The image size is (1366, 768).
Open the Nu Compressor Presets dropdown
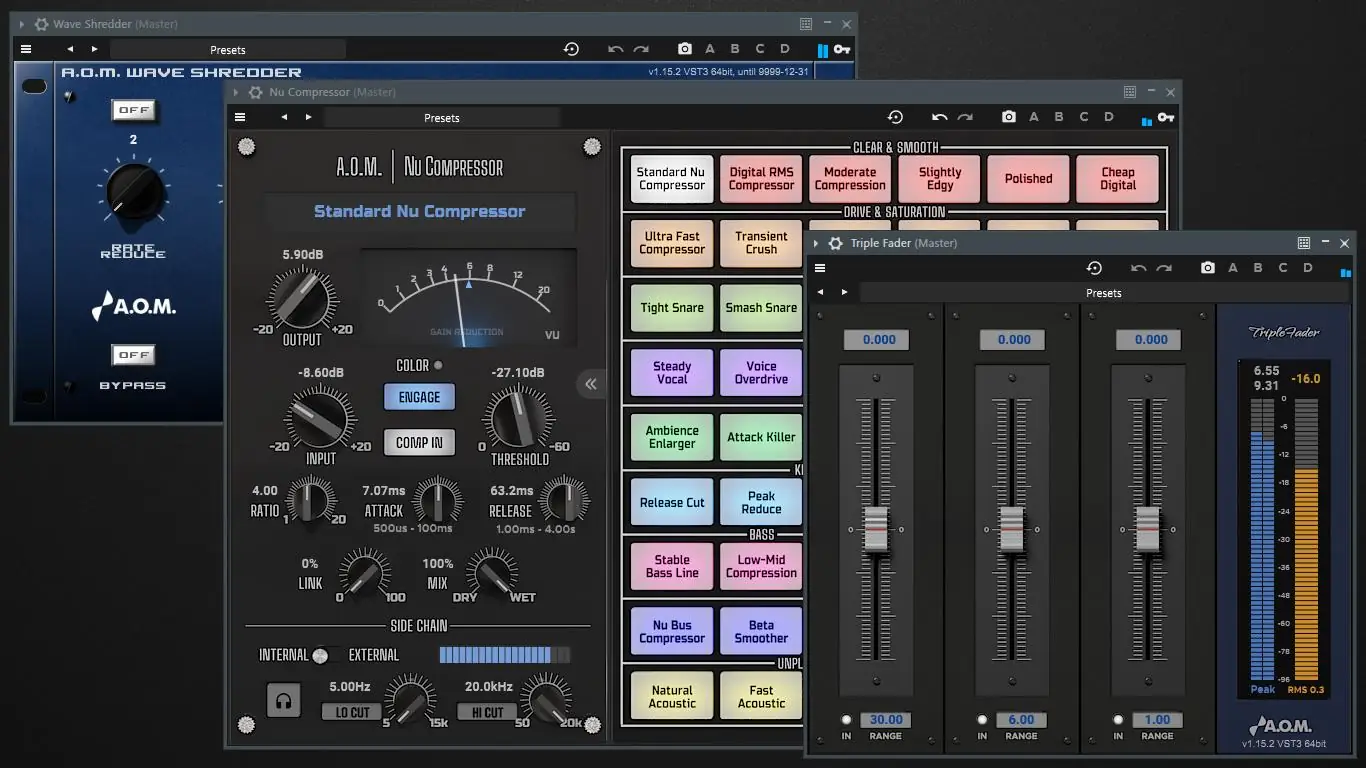pos(441,117)
